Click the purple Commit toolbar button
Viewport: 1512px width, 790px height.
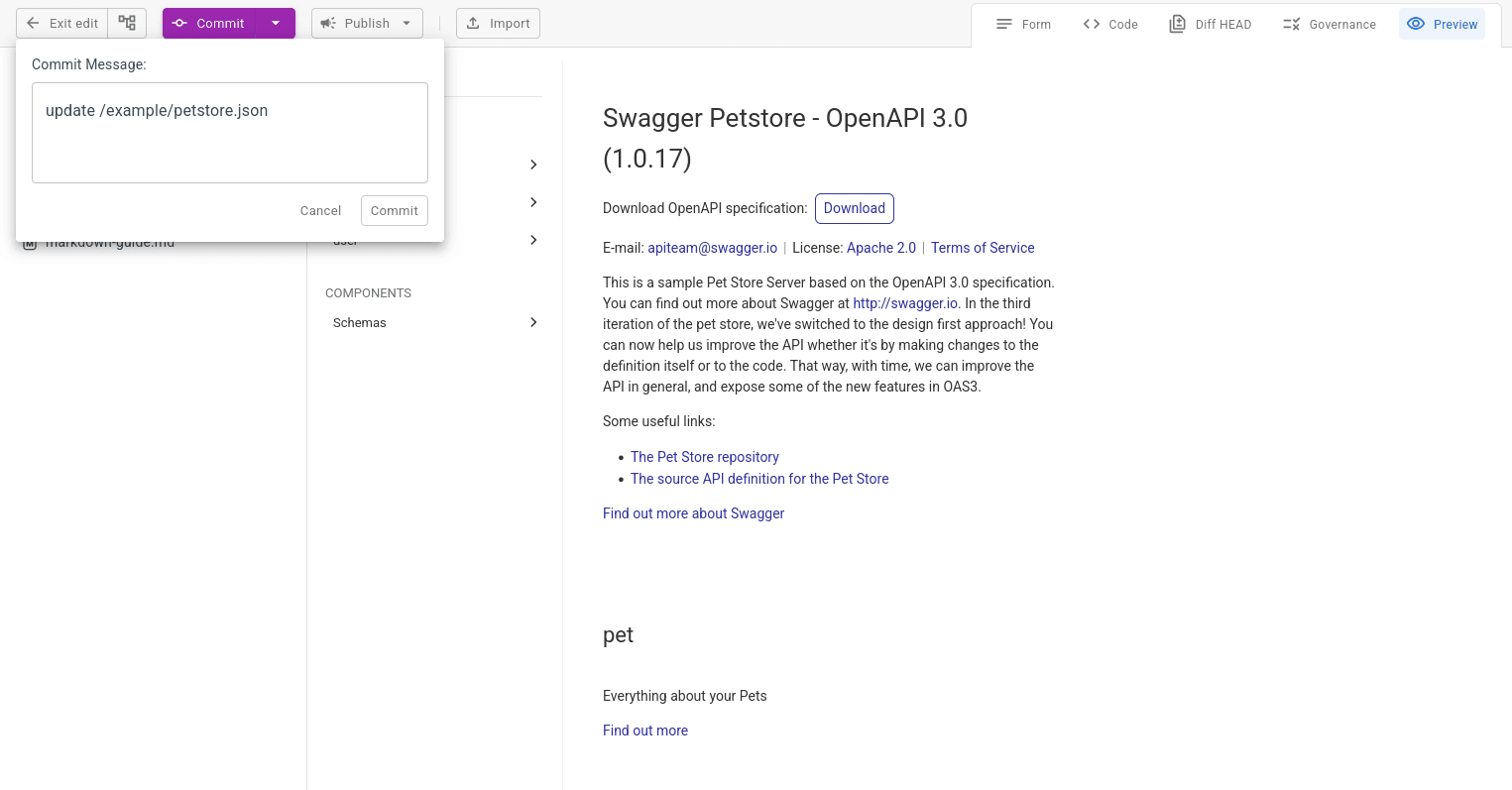209,23
